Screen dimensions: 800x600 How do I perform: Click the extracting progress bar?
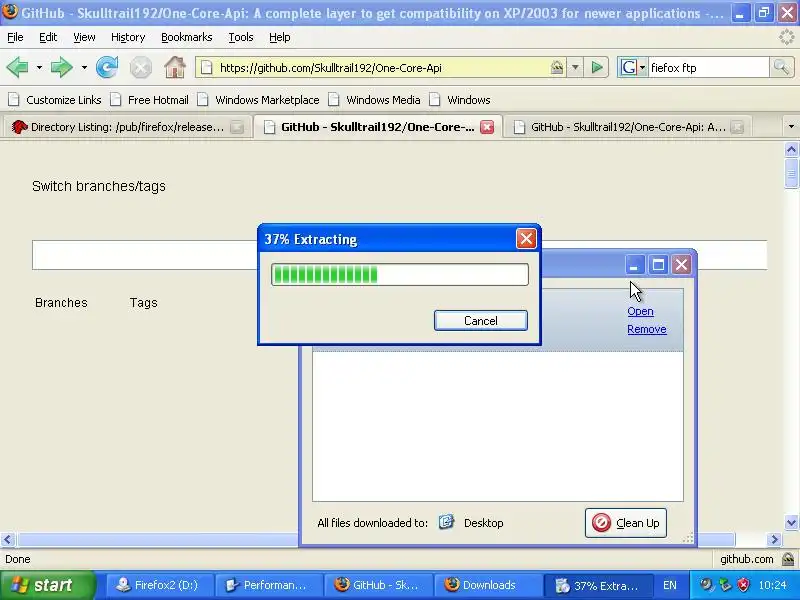[x=400, y=274]
